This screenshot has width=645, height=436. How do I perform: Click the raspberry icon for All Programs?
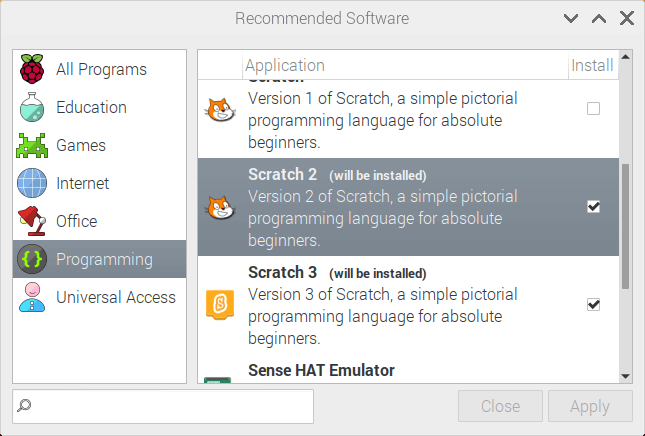point(32,69)
